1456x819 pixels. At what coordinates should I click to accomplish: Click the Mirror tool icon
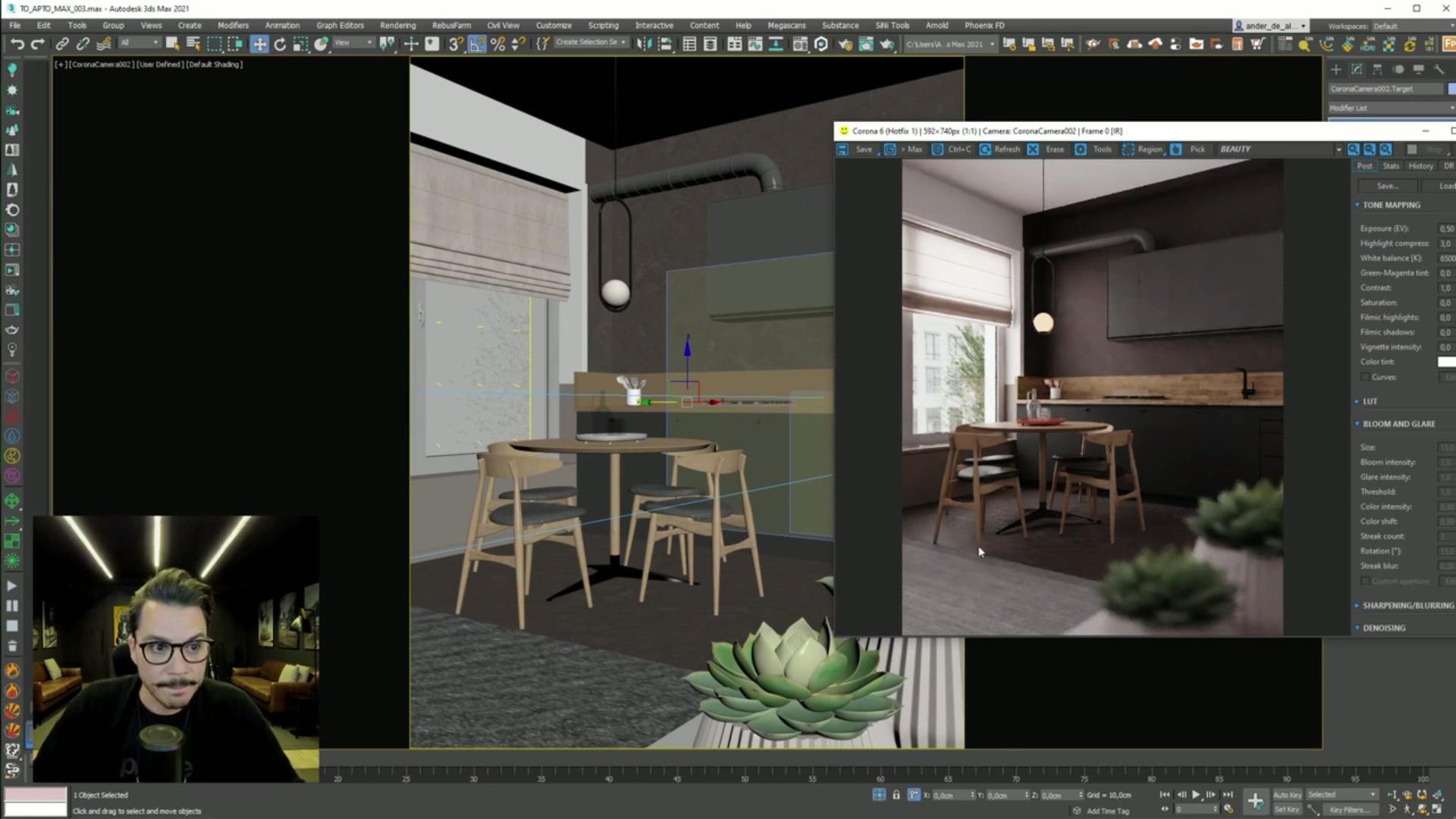644,44
